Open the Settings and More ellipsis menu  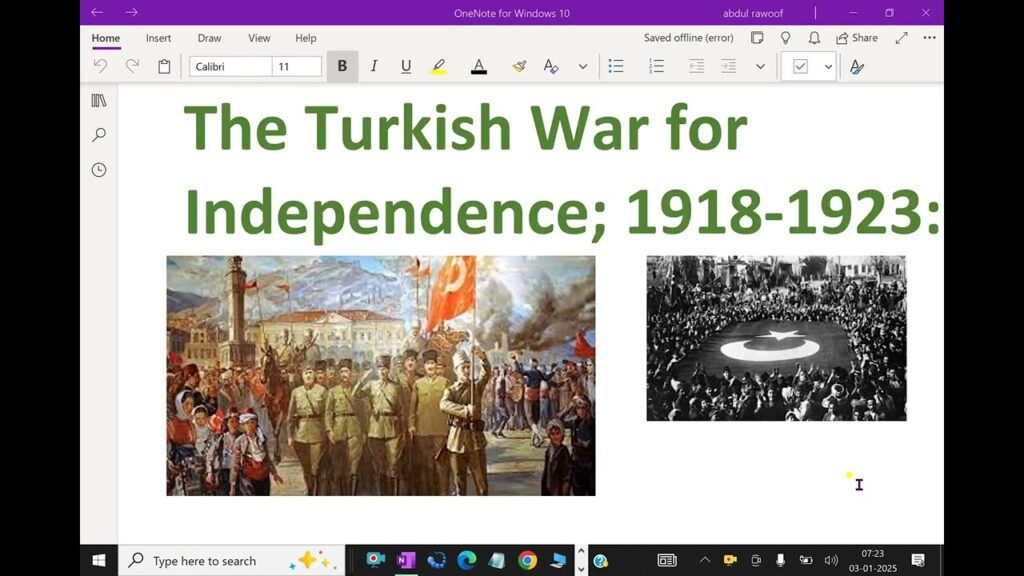click(929, 38)
